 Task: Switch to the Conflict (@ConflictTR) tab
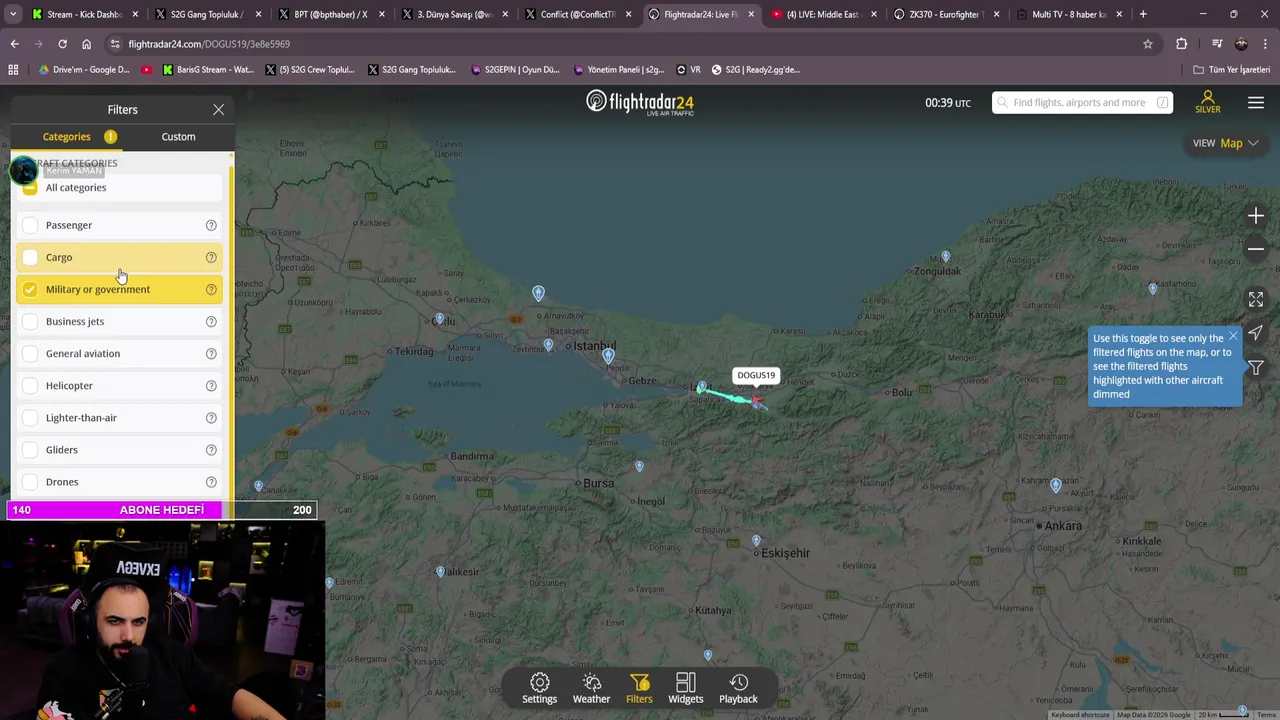coord(577,14)
